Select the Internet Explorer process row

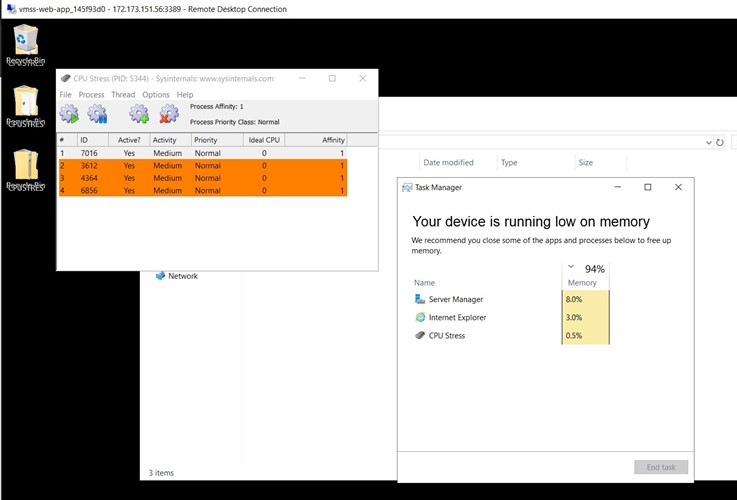[511, 317]
